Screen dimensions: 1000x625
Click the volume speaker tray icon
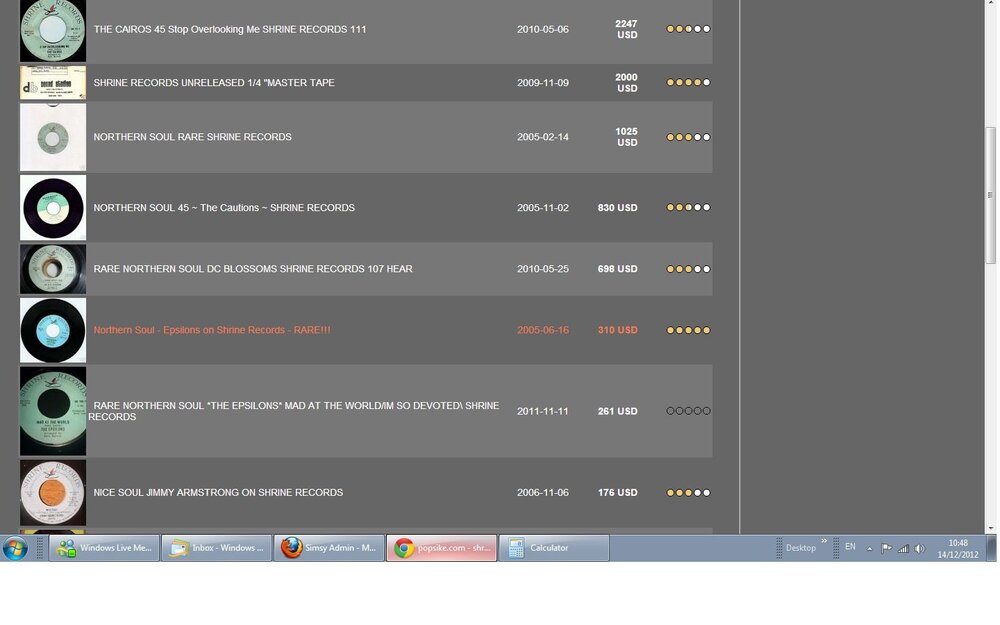coord(919,548)
